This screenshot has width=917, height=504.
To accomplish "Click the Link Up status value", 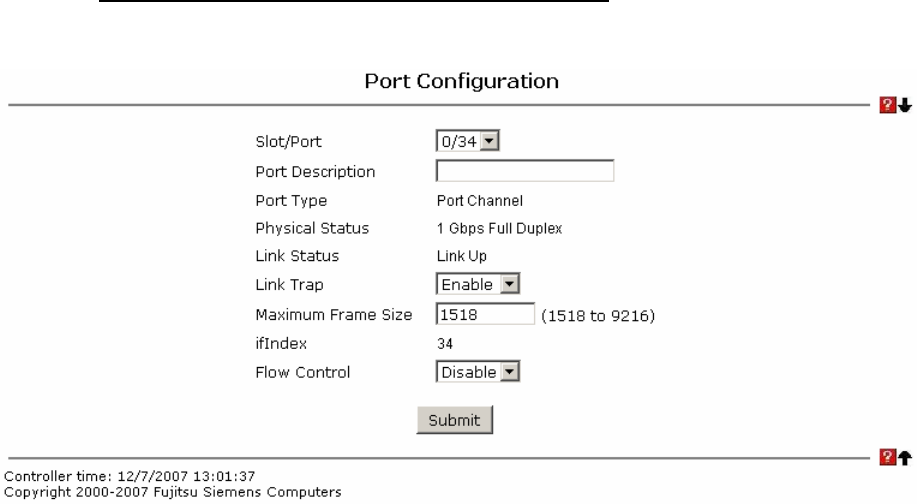I will click(461, 257).
